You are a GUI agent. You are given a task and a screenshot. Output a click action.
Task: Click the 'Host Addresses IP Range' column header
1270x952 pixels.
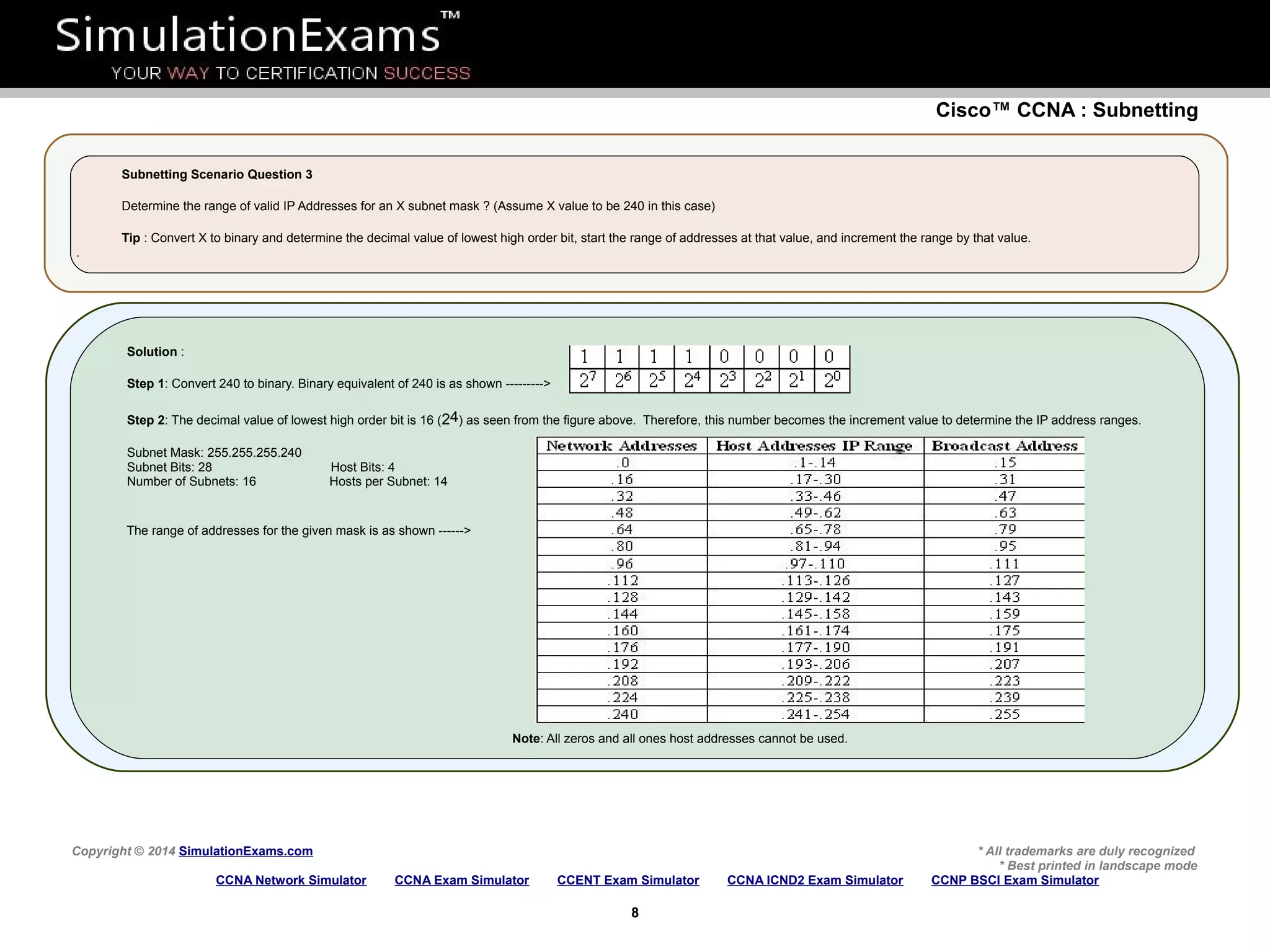tap(815, 446)
